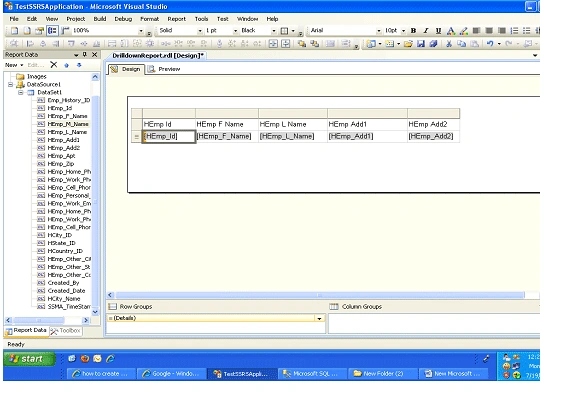Open the Report menu
Screen dimensions: 562x393
pyautogui.click(x=177, y=19)
